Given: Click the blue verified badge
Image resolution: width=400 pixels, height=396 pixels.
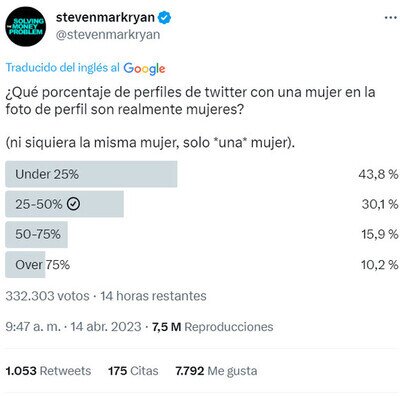Looking at the screenshot, I should 164,18.
